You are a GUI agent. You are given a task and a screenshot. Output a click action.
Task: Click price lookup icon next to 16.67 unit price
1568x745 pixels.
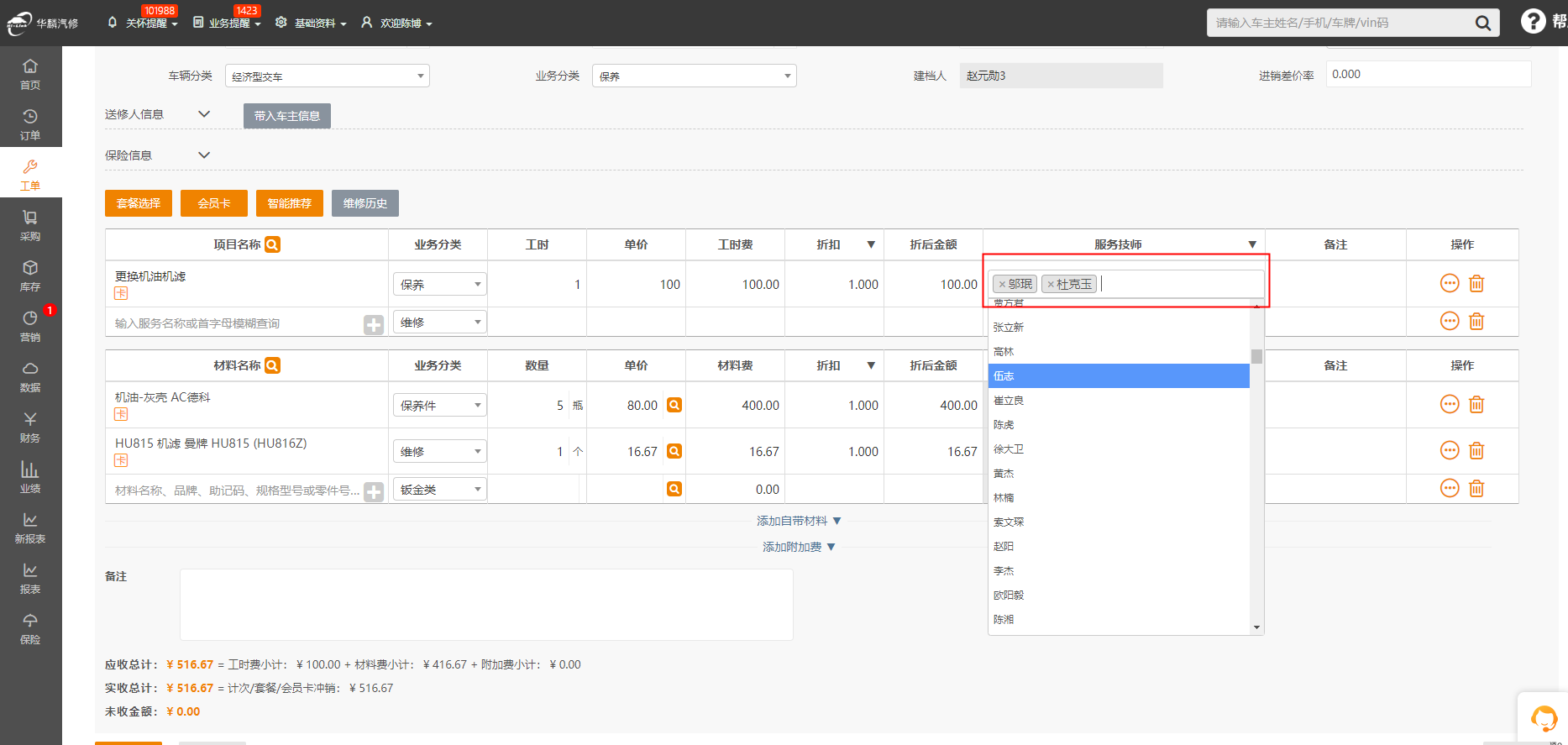click(674, 451)
